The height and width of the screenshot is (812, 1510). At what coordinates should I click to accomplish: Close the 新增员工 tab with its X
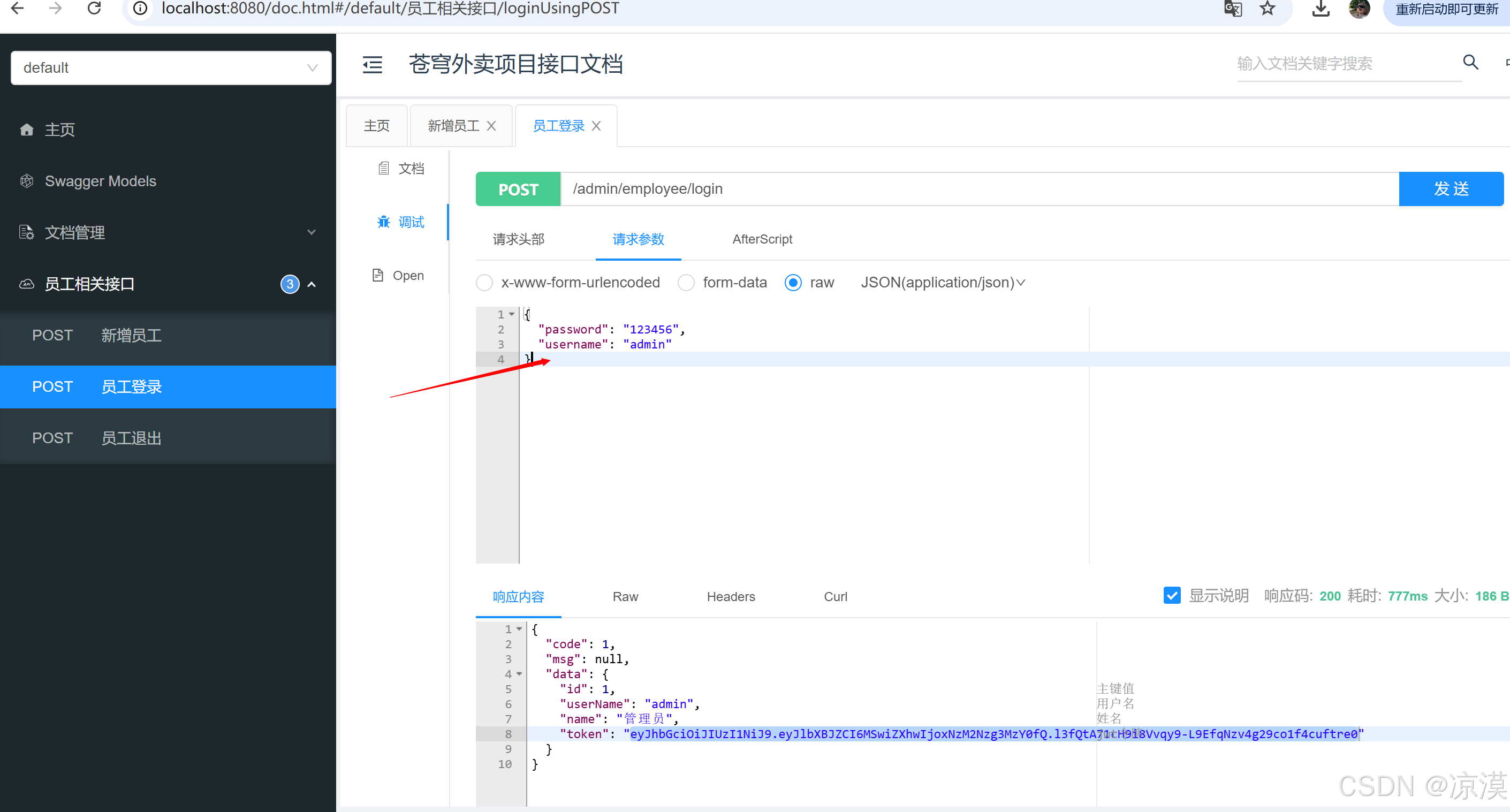[491, 126]
